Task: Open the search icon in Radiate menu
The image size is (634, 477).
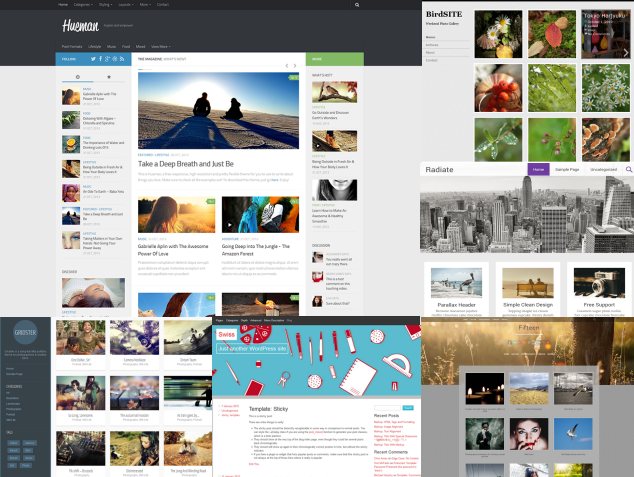Action: coord(629,169)
